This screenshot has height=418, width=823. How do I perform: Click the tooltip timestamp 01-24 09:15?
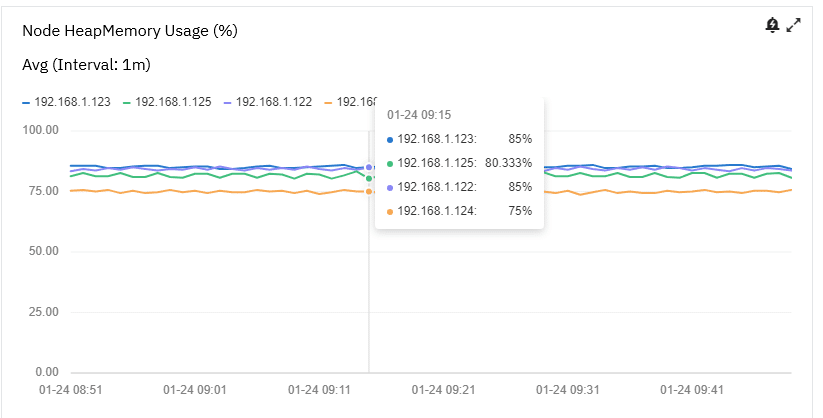coord(417,115)
